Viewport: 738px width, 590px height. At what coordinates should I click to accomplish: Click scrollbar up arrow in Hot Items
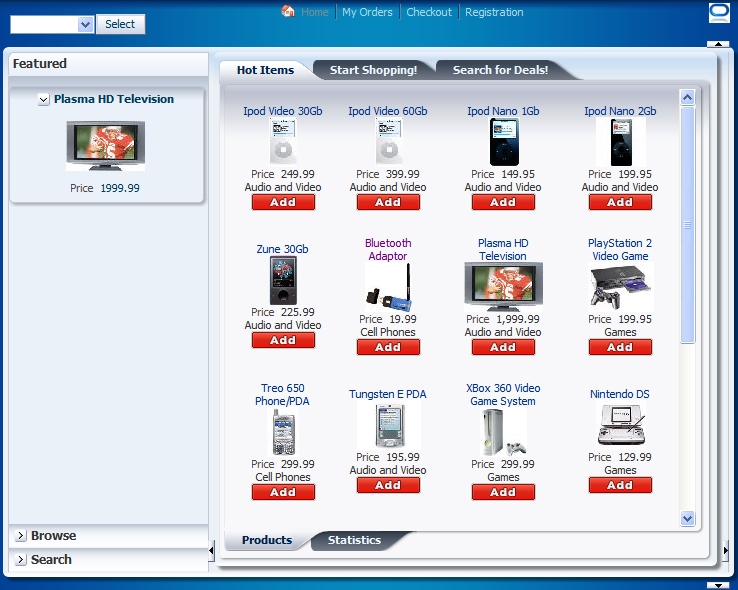[x=688, y=97]
